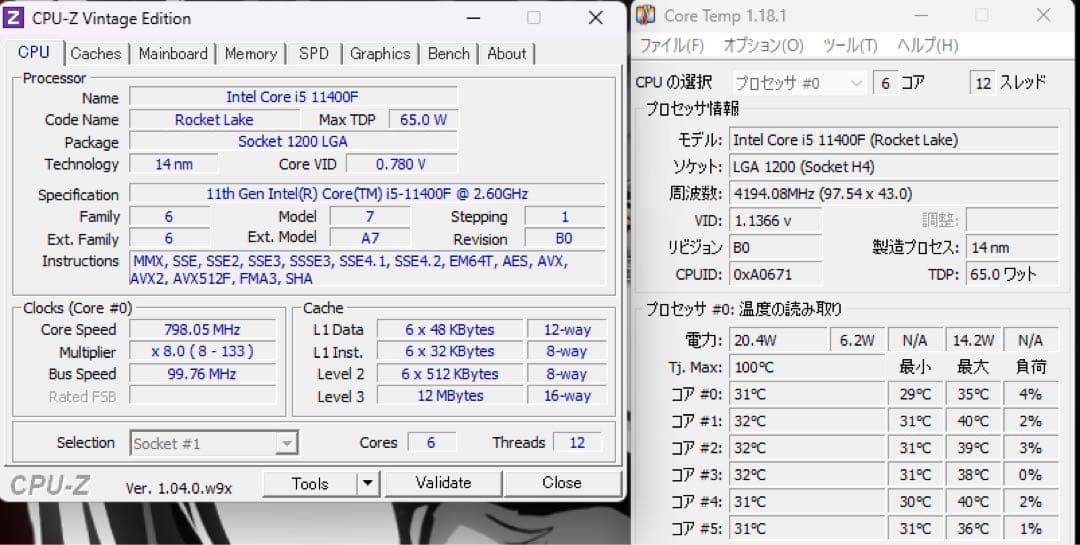
Task: Click the コア #1 max temperature 40°C
Action: [973, 421]
